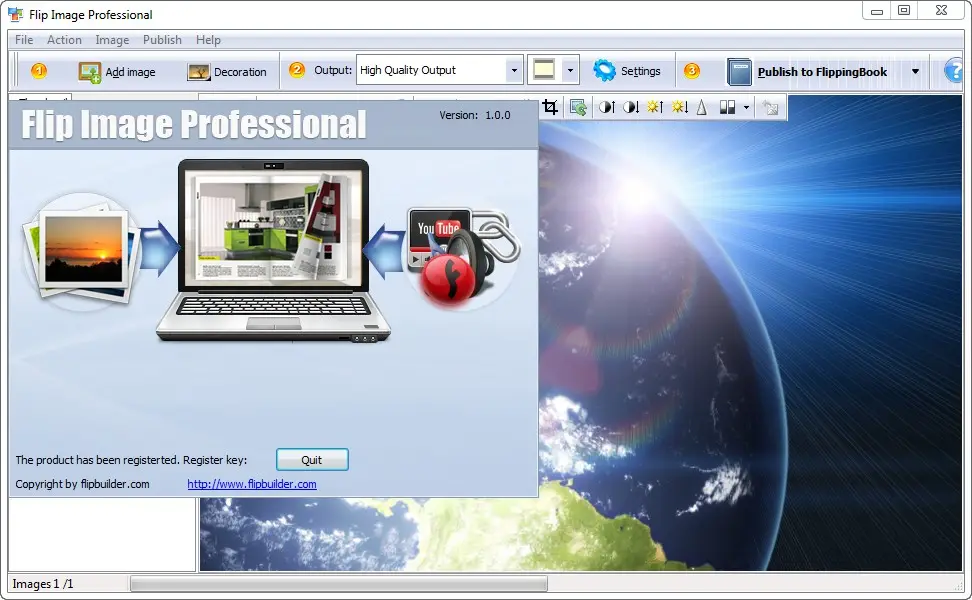Screen dimensions: 972x600
Task: Open the Decoration tool
Action: point(227,72)
